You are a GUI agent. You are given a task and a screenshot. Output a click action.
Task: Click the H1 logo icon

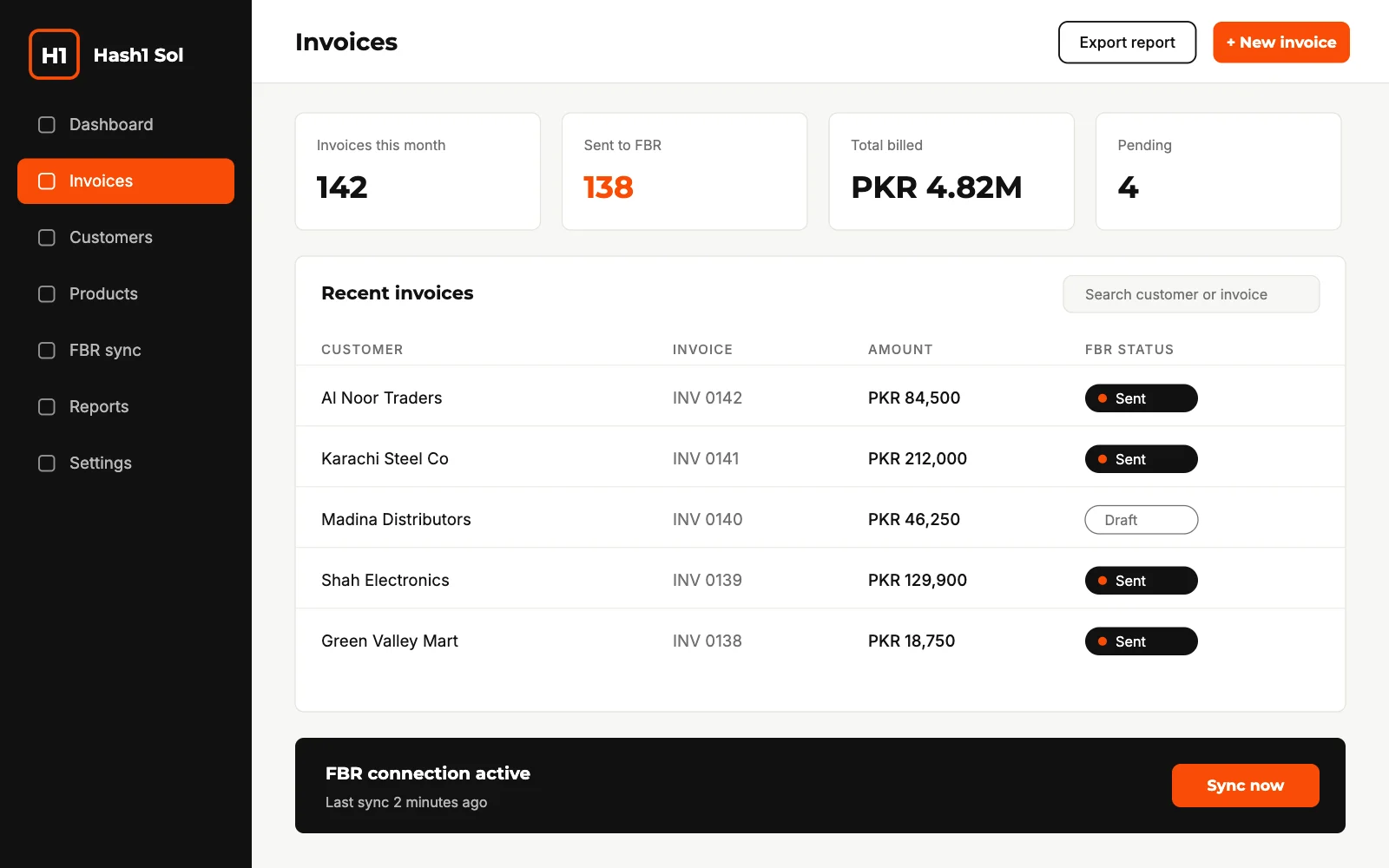[x=54, y=55]
